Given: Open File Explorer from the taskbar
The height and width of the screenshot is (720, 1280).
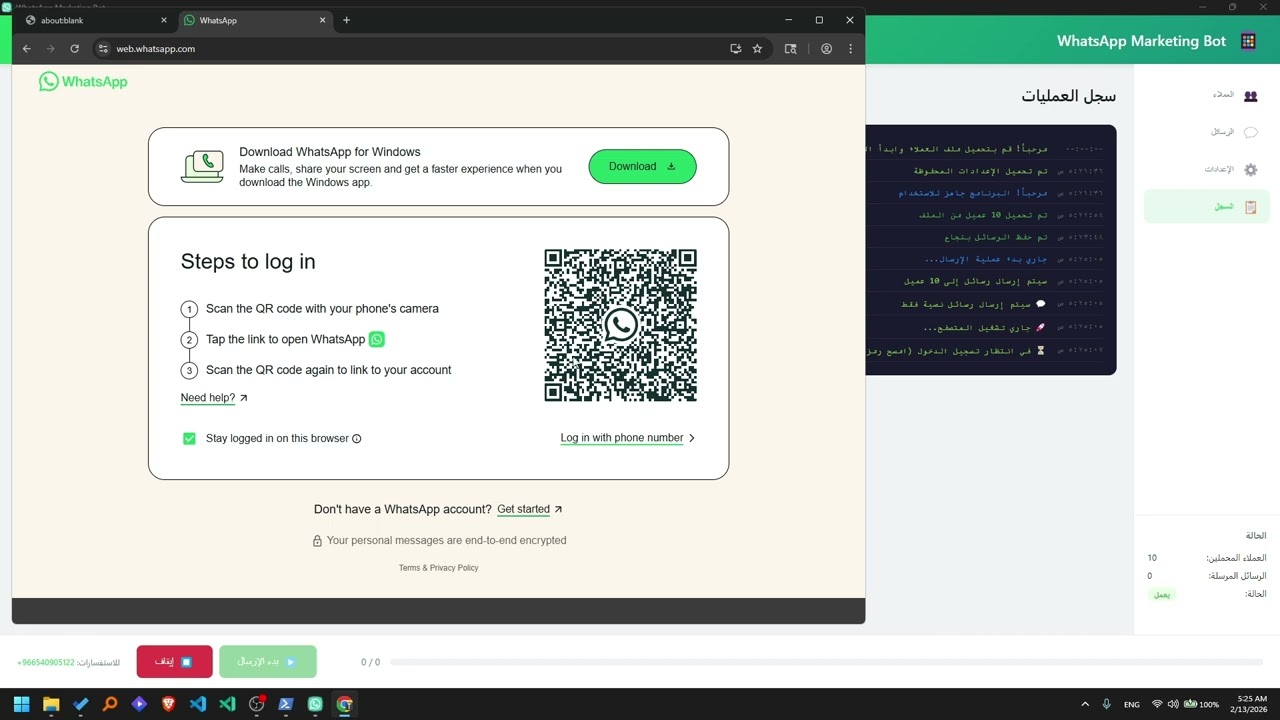Looking at the screenshot, I should click(x=51, y=704).
